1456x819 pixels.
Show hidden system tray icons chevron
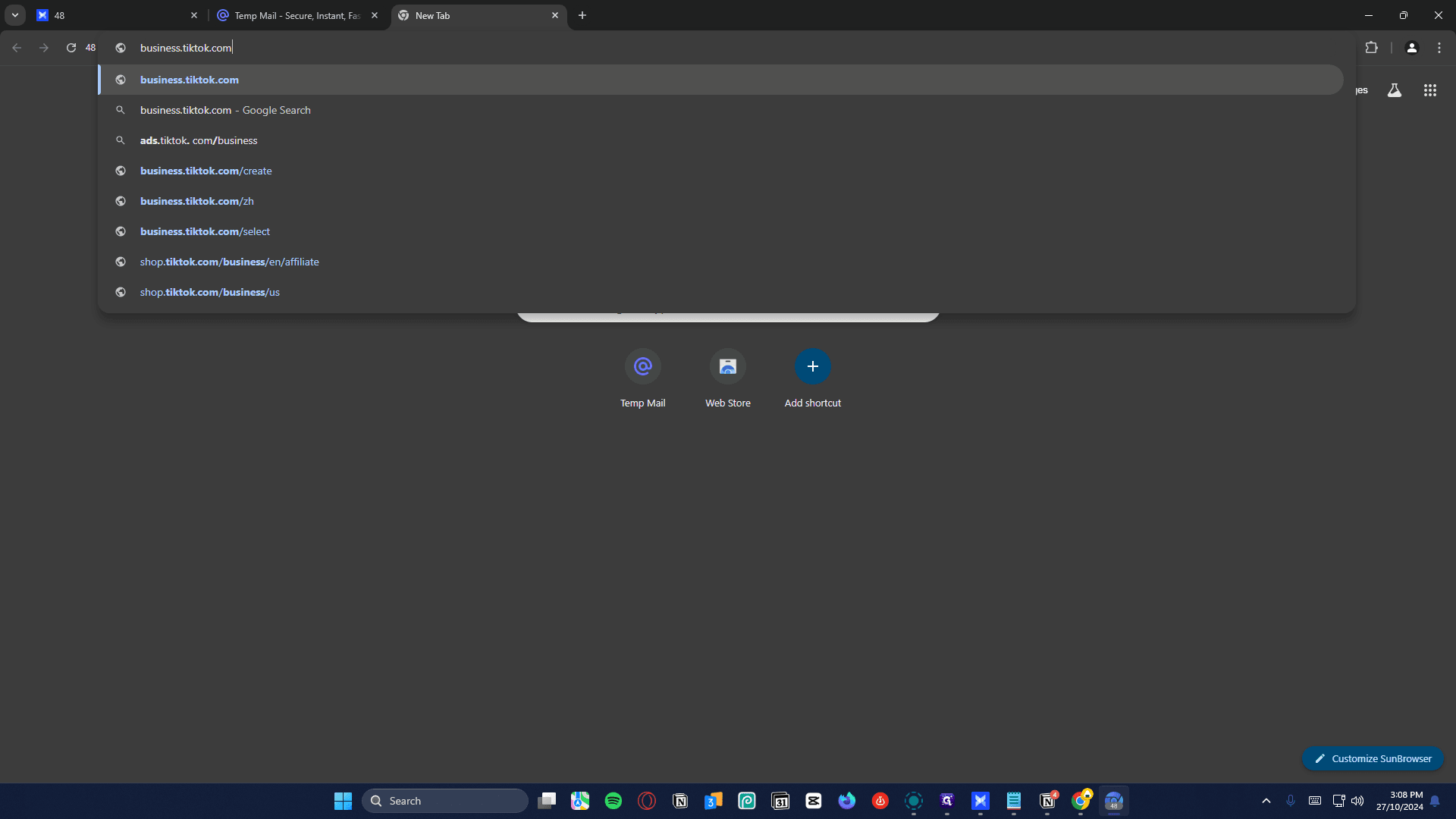(1266, 801)
